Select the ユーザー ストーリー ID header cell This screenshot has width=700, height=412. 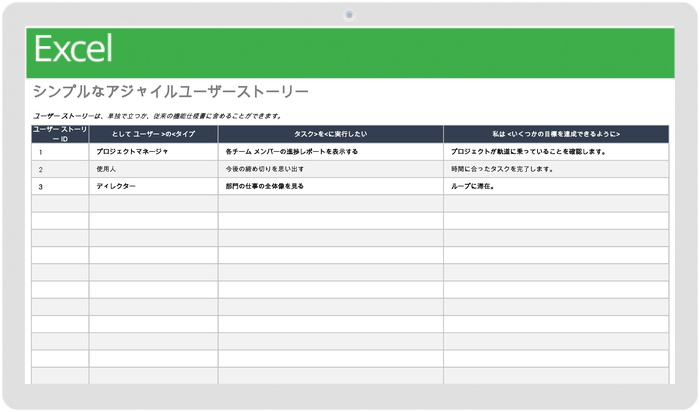tap(60, 134)
